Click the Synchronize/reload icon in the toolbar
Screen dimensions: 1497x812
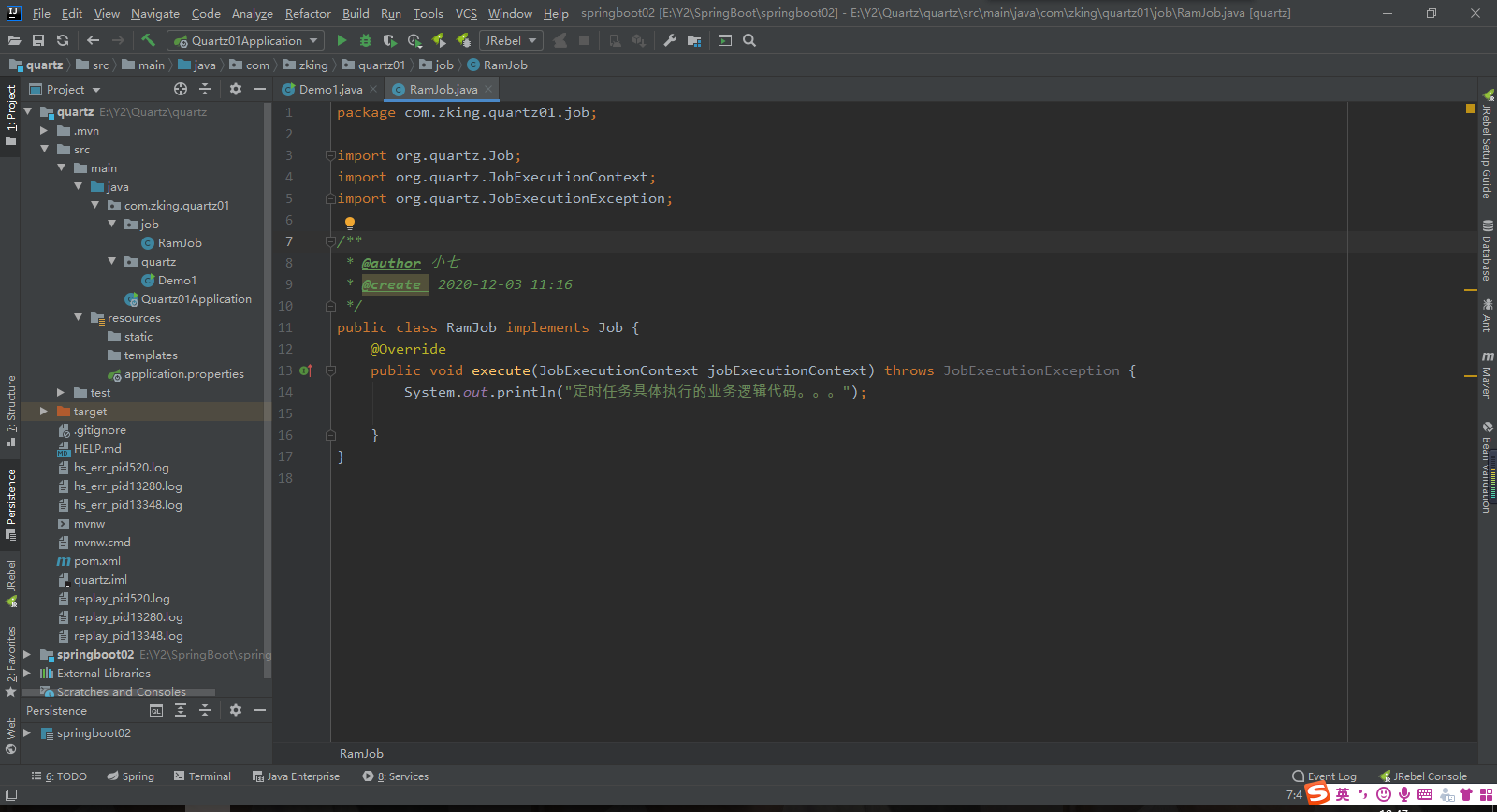(63, 40)
